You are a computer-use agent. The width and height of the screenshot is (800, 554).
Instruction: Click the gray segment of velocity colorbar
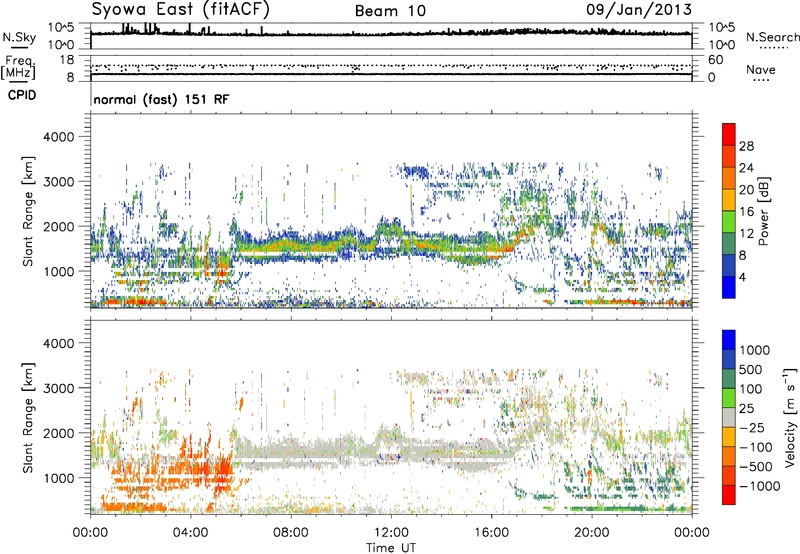729,417
